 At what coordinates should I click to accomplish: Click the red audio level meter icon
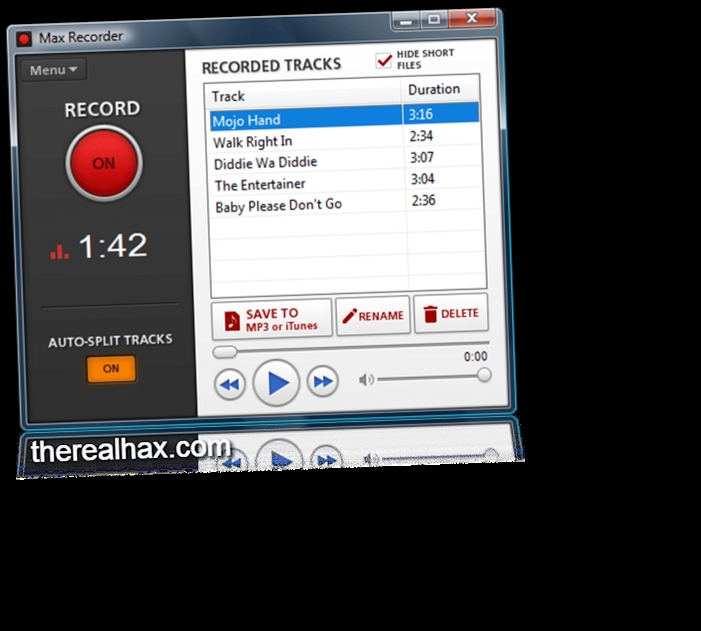(59, 251)
